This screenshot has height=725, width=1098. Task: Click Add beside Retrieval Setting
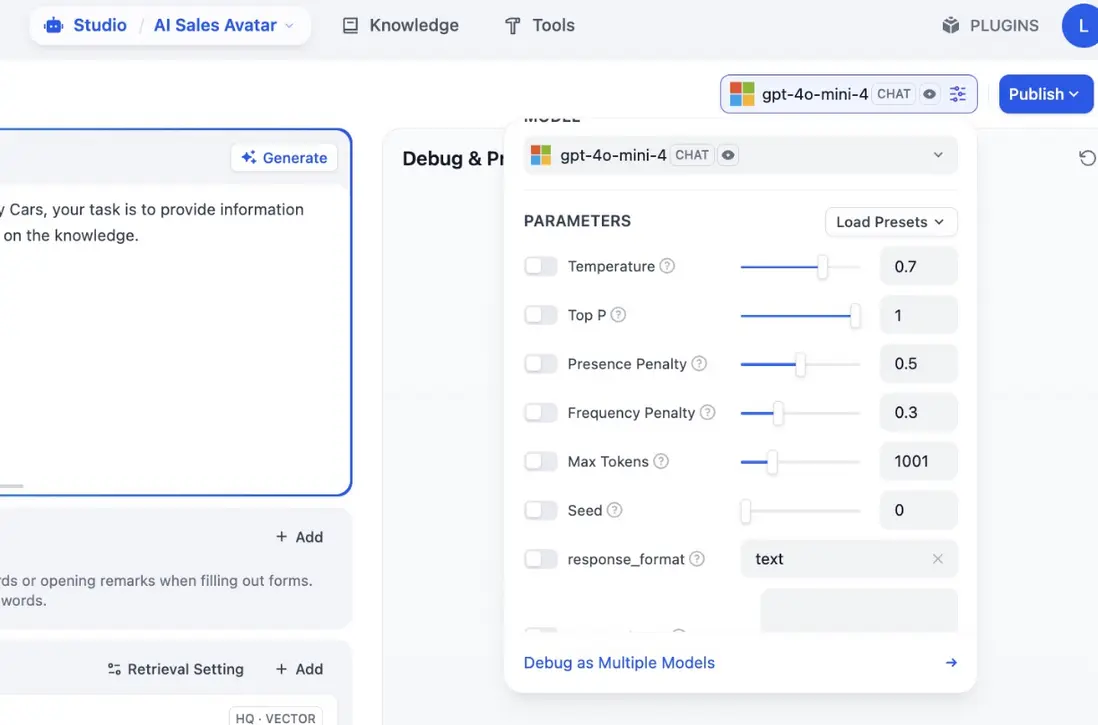(x=300, y=670)
